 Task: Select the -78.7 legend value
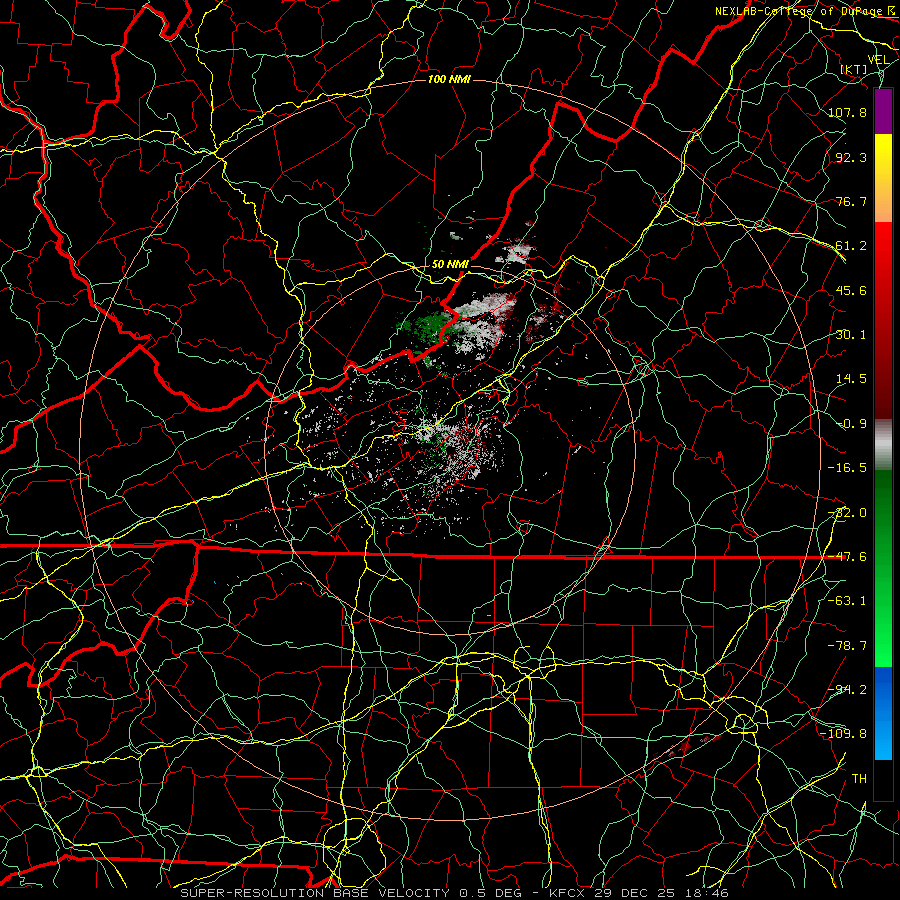click(847, 646)
